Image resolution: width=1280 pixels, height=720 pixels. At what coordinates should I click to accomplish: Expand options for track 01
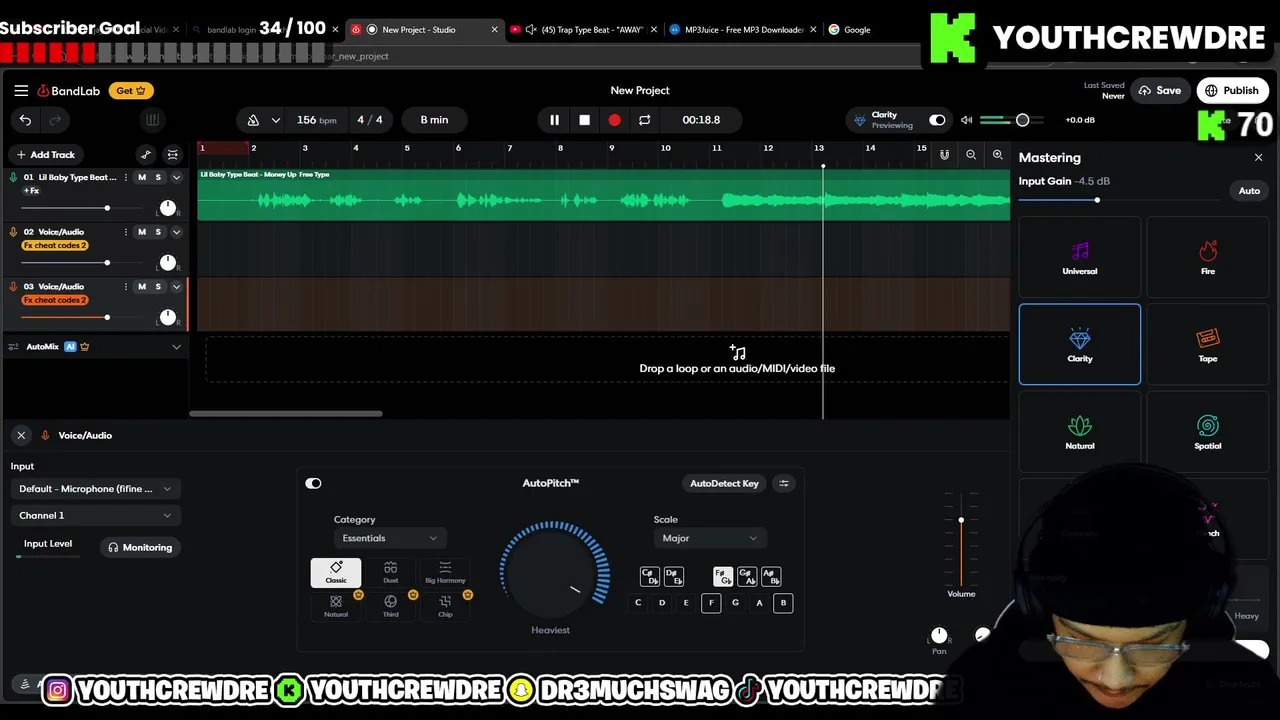pos(176,177)
